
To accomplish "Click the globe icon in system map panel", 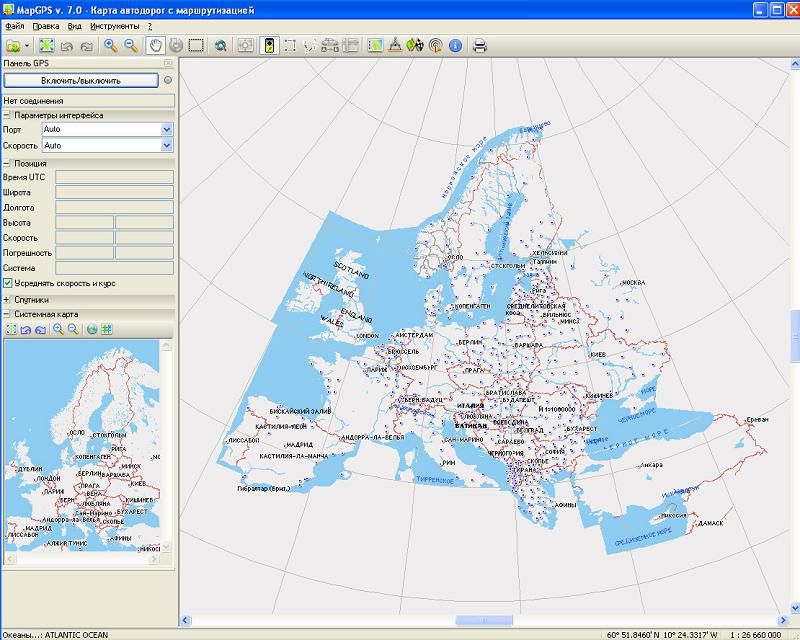I will (x=91, y=329).
